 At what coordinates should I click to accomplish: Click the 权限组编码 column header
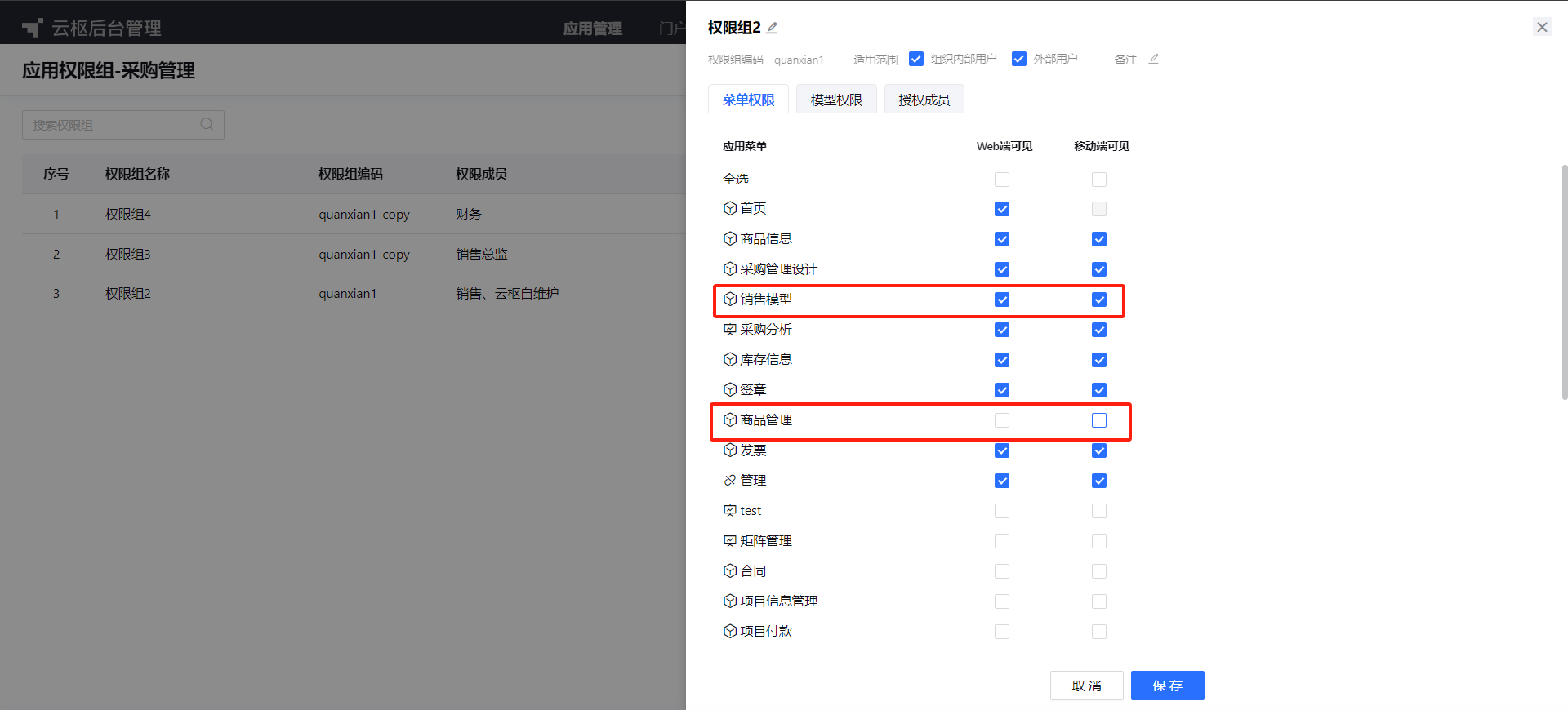pos(350,174)
